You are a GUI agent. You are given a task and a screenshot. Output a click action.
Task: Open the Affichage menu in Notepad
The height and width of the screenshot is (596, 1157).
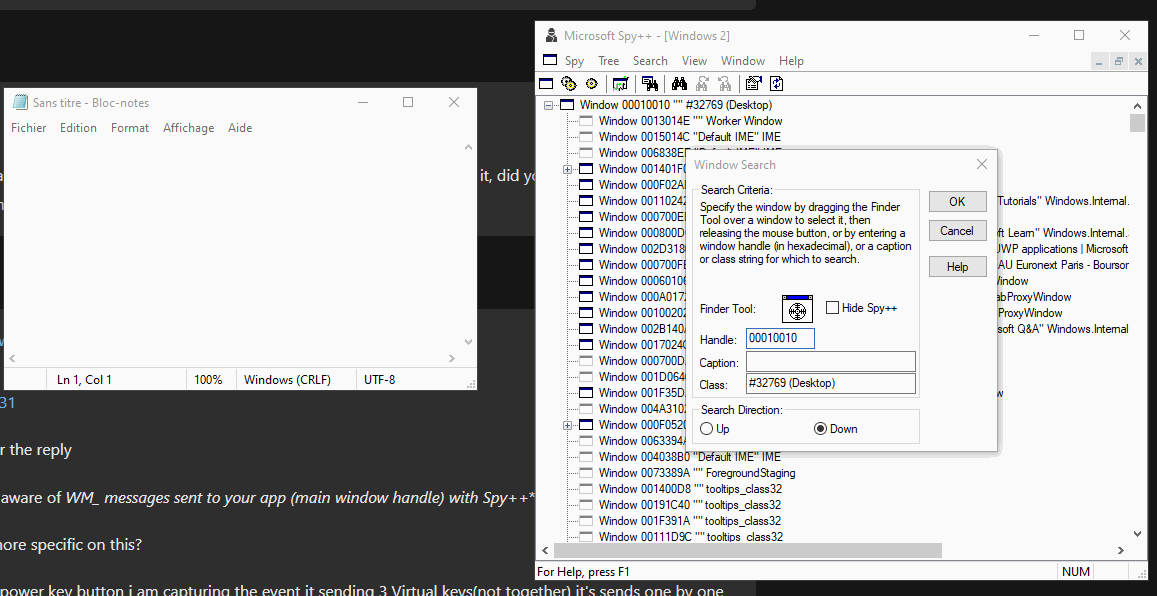[x=188, y=128]
